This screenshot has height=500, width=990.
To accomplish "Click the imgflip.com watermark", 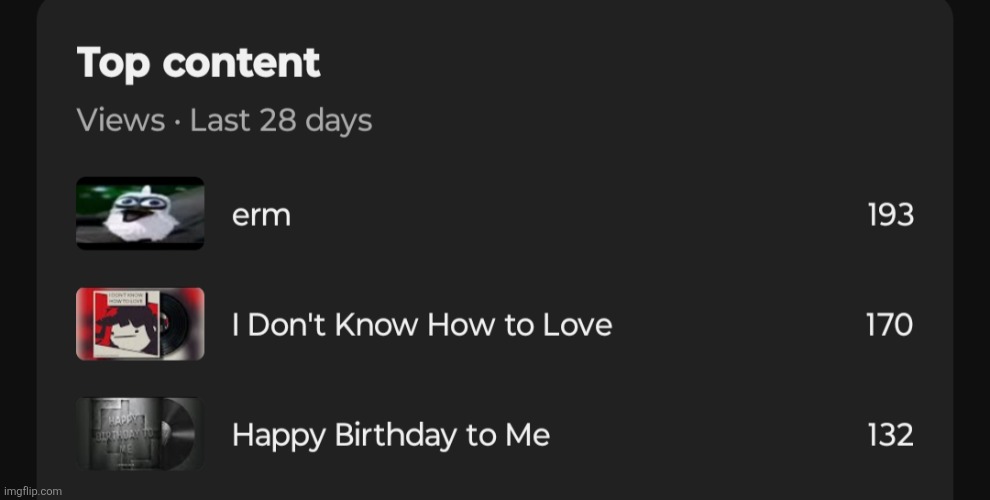I will click(32, 491).
